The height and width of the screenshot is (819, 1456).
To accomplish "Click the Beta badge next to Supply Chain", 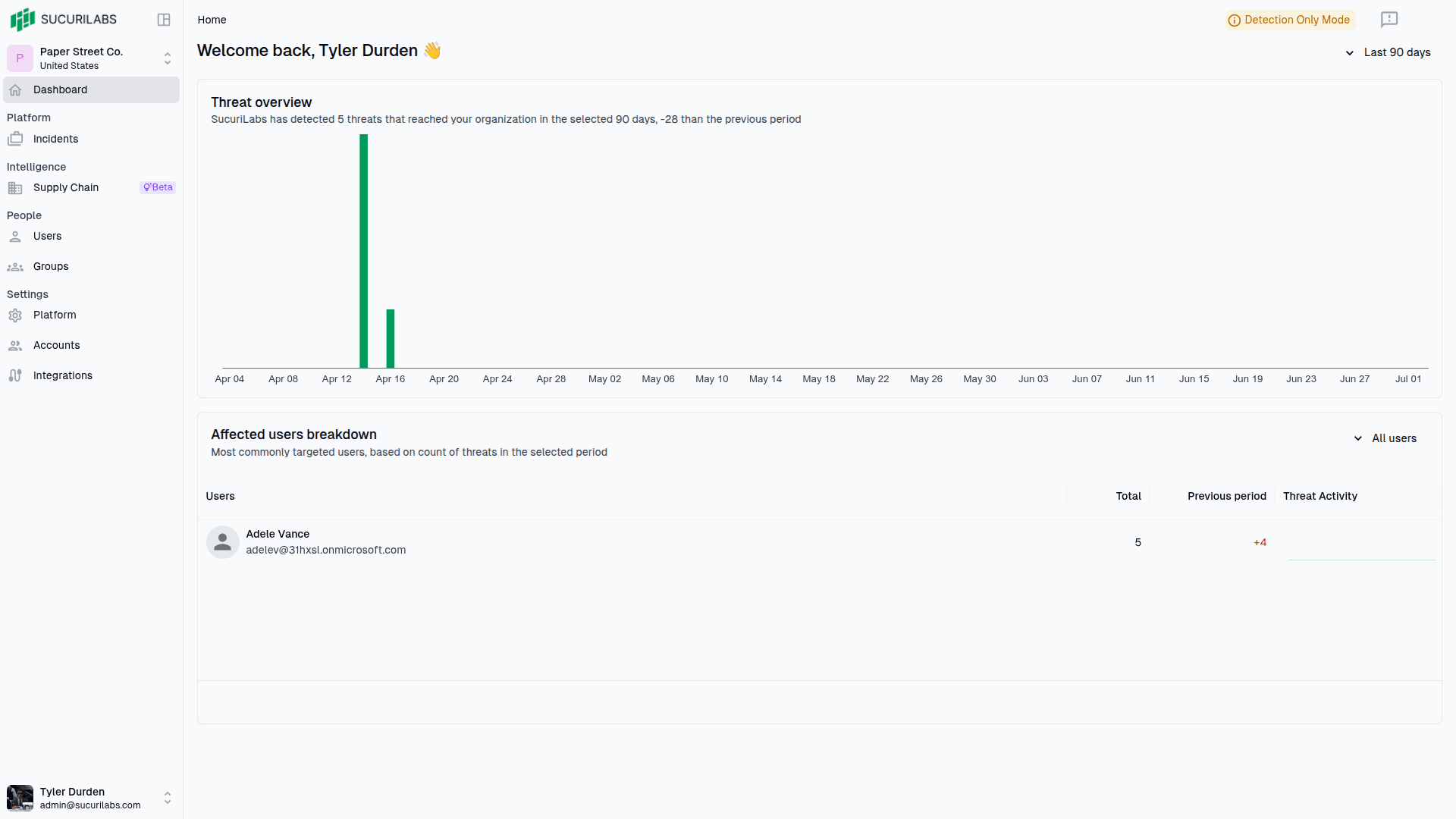I will click(158, 187).
